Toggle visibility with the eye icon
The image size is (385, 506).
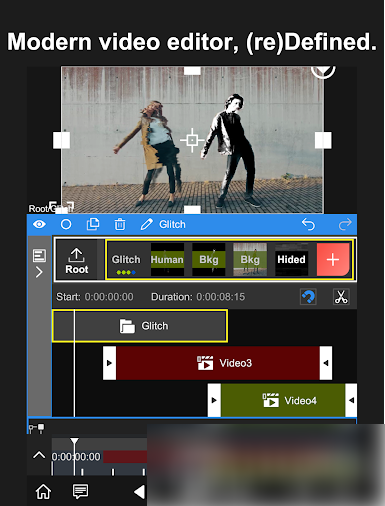click(x=39, y=224)
